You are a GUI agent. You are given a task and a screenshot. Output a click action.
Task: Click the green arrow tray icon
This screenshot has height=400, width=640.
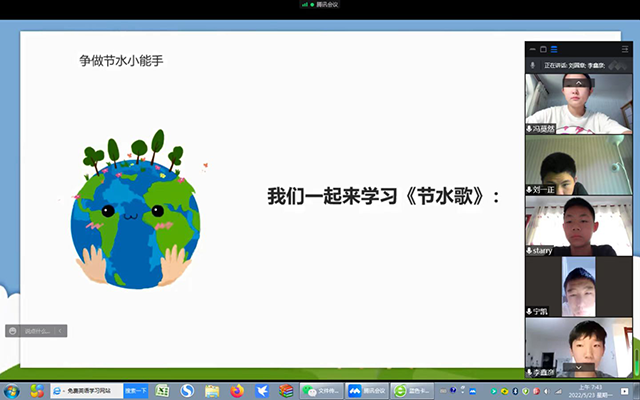tap(493, 391)
